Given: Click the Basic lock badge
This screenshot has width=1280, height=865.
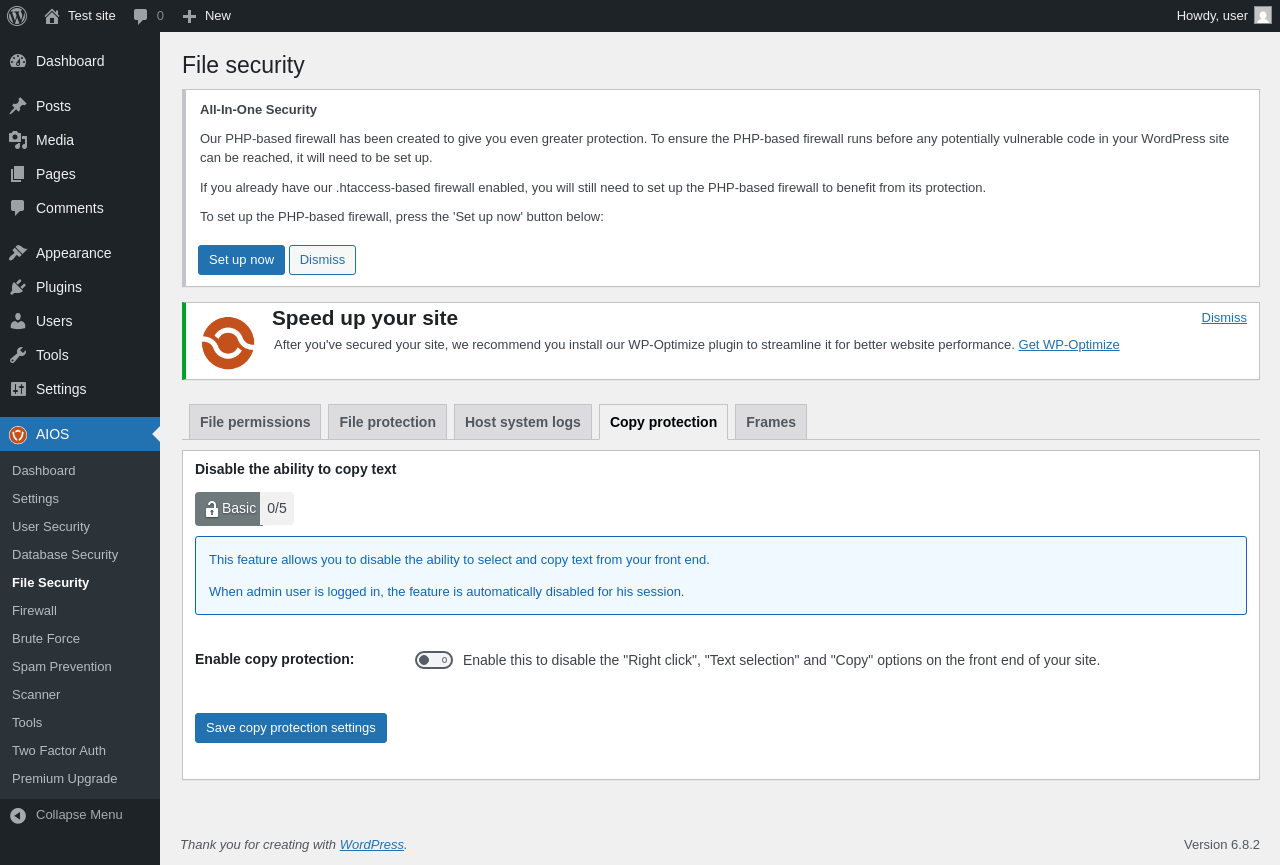Looking at the screenshot, I should 228,508.
